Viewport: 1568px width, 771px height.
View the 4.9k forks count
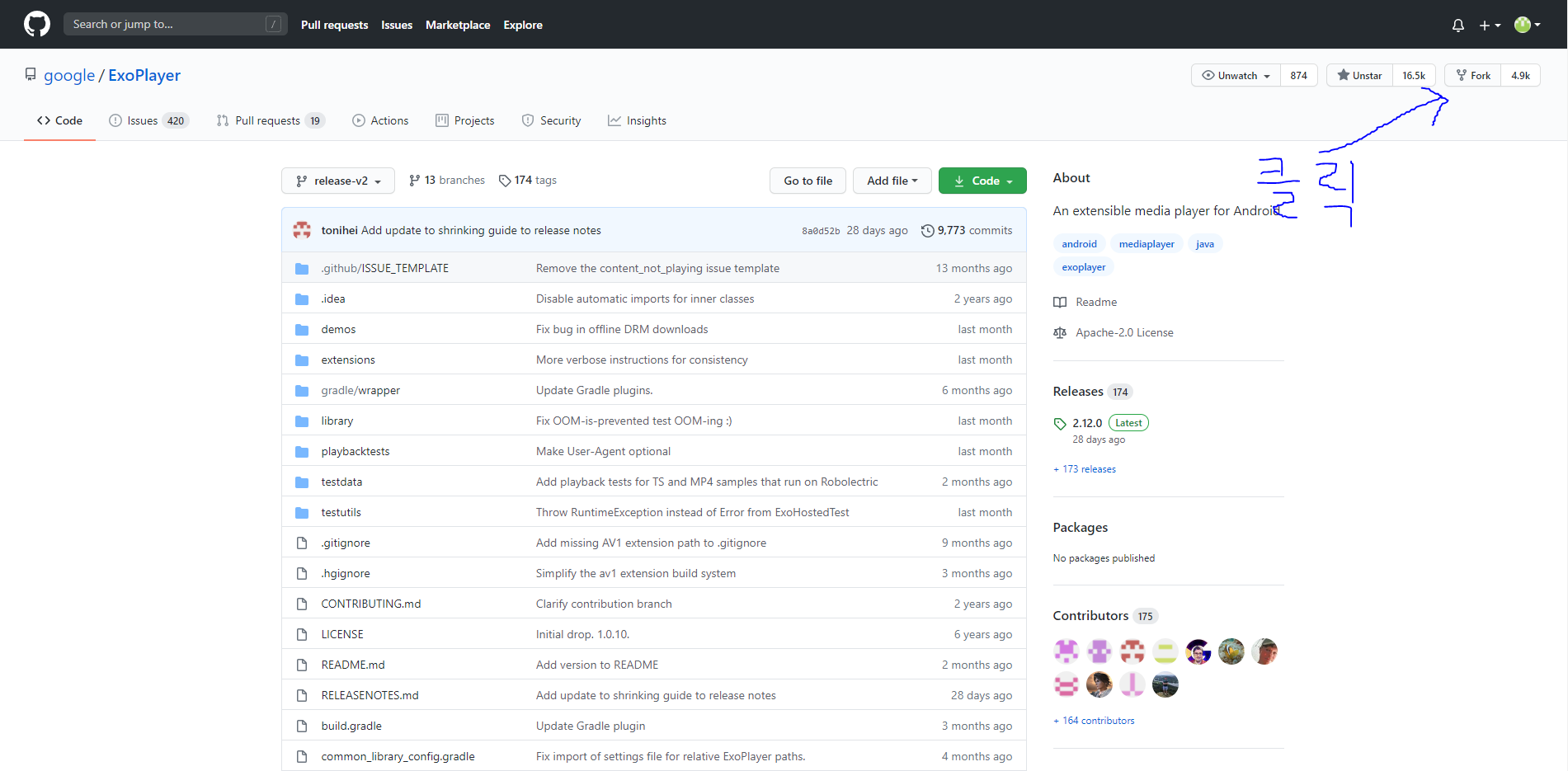point(1521,75)
